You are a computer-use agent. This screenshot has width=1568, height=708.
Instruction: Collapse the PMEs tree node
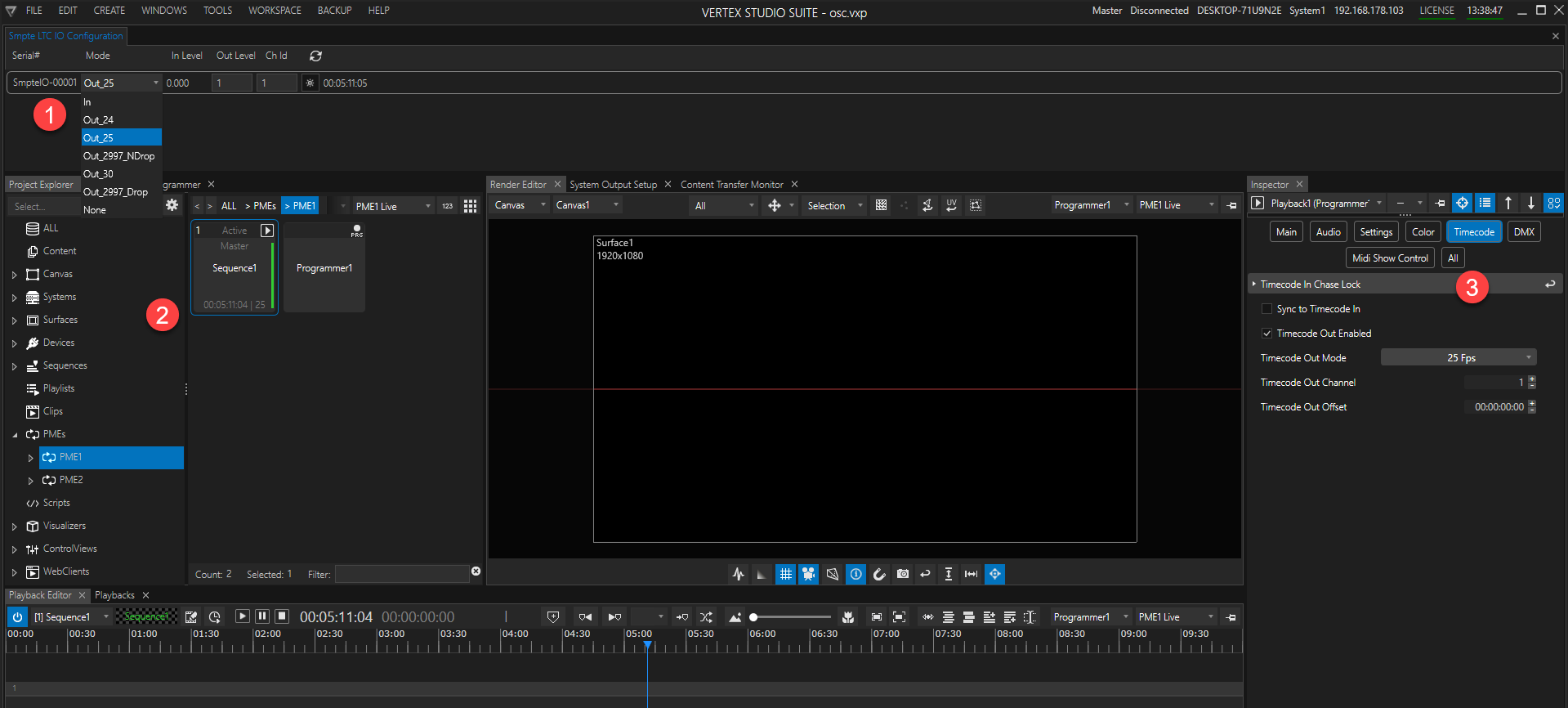point(15,435)
